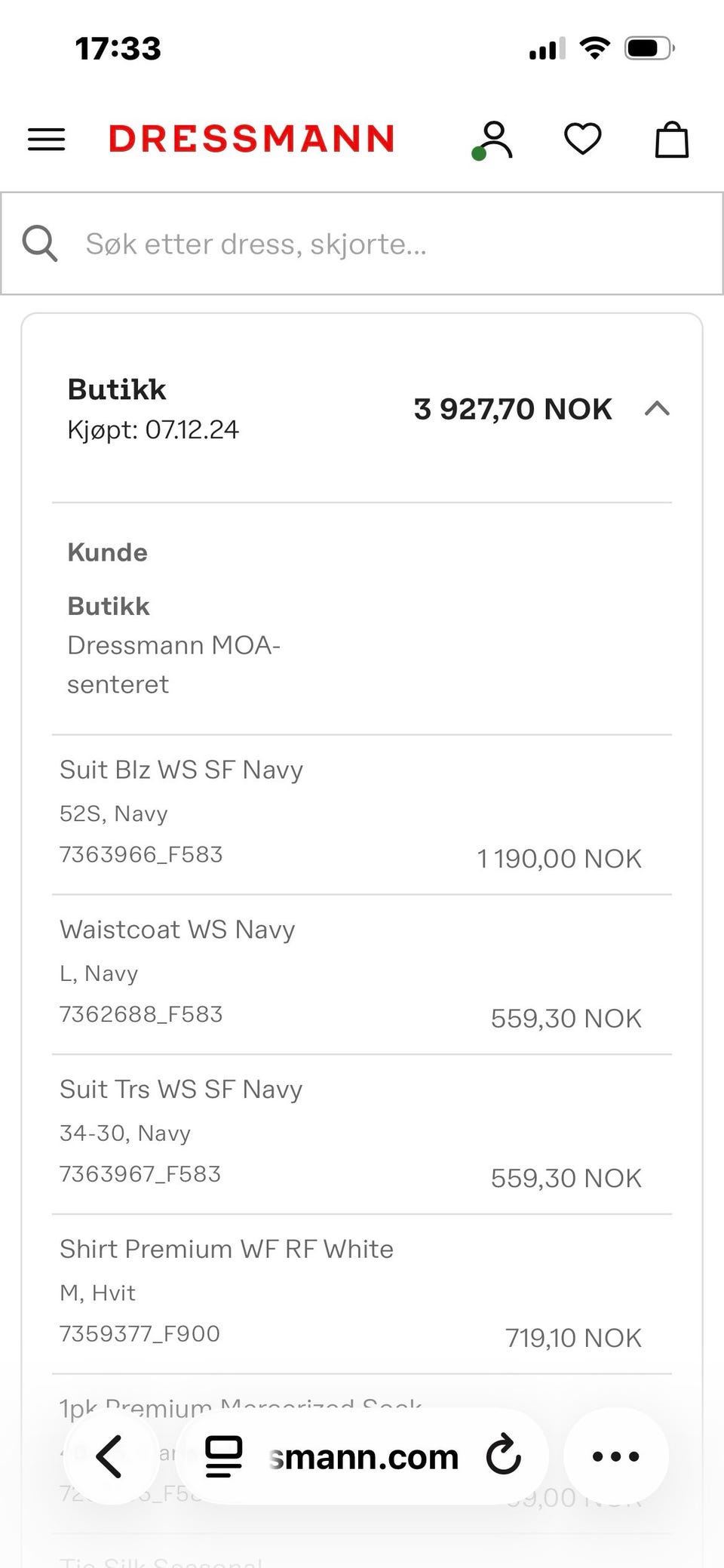
Task: Open favorites heart icon
Action: click(583, 140)
